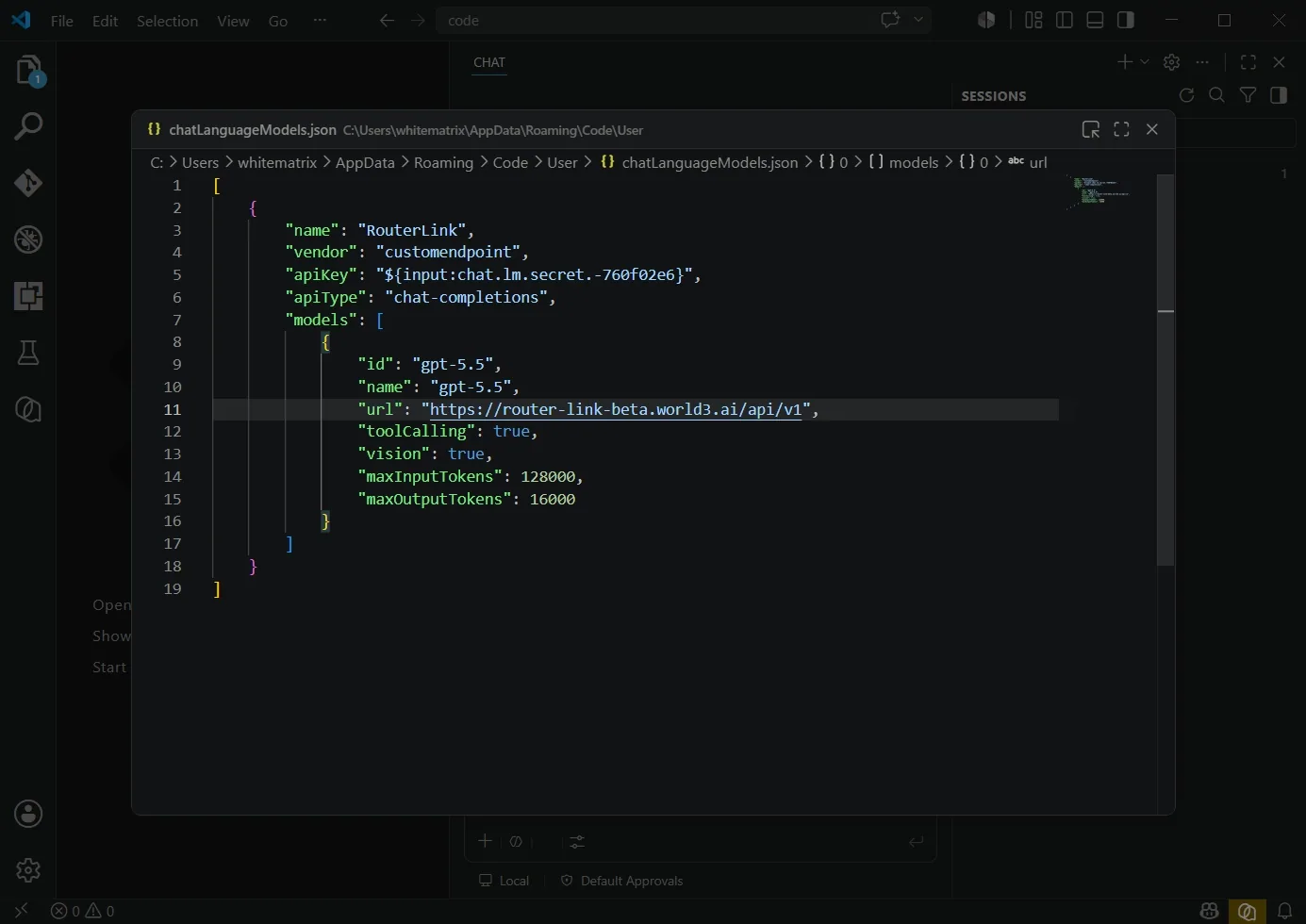Maximize the chatLanguageModels.json modal editor

1121,129
